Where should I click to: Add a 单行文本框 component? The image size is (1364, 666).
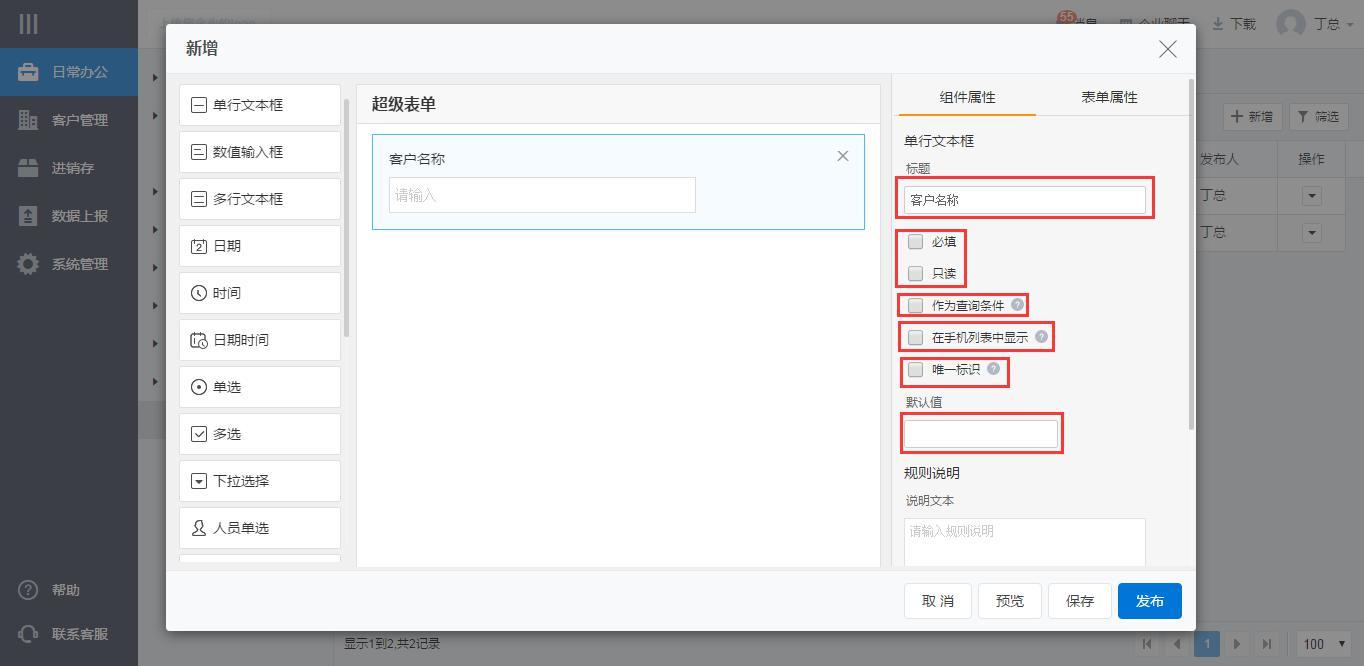pos(260,105)
